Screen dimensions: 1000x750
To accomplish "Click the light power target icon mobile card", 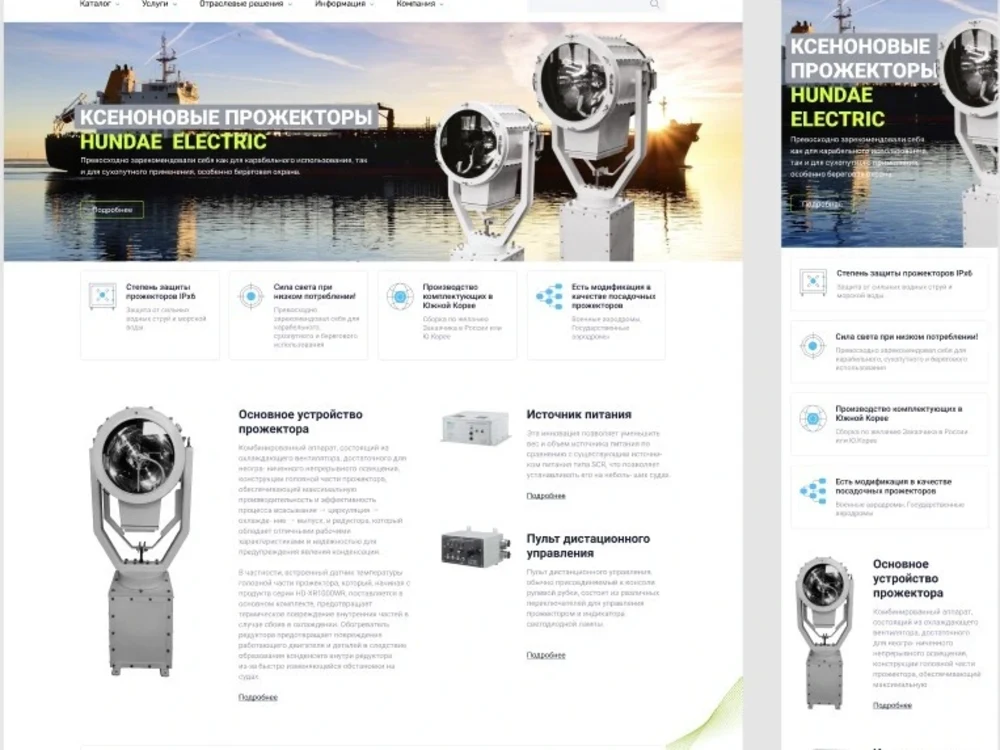I will click(813, 346).
